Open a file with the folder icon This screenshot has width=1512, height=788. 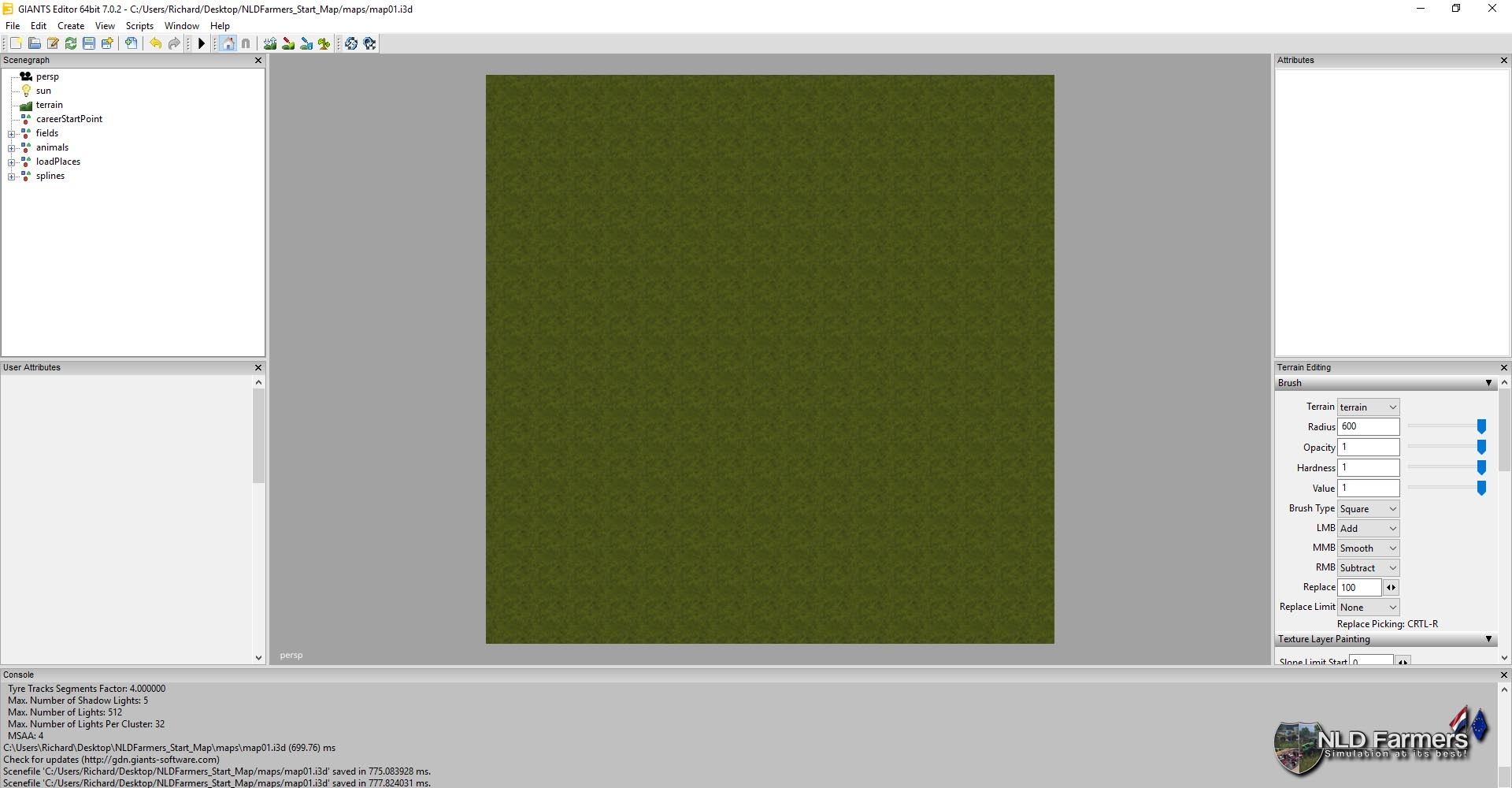[34, 44]
